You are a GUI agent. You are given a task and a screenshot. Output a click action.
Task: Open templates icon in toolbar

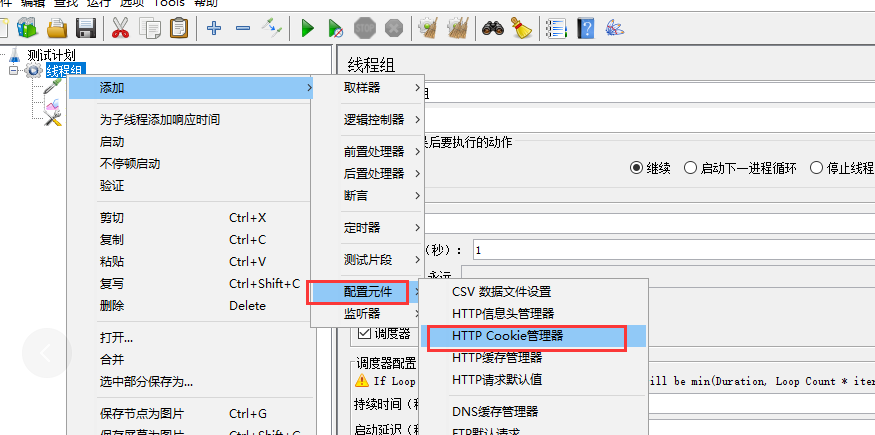pyautogui.click(x=27, y=27)
